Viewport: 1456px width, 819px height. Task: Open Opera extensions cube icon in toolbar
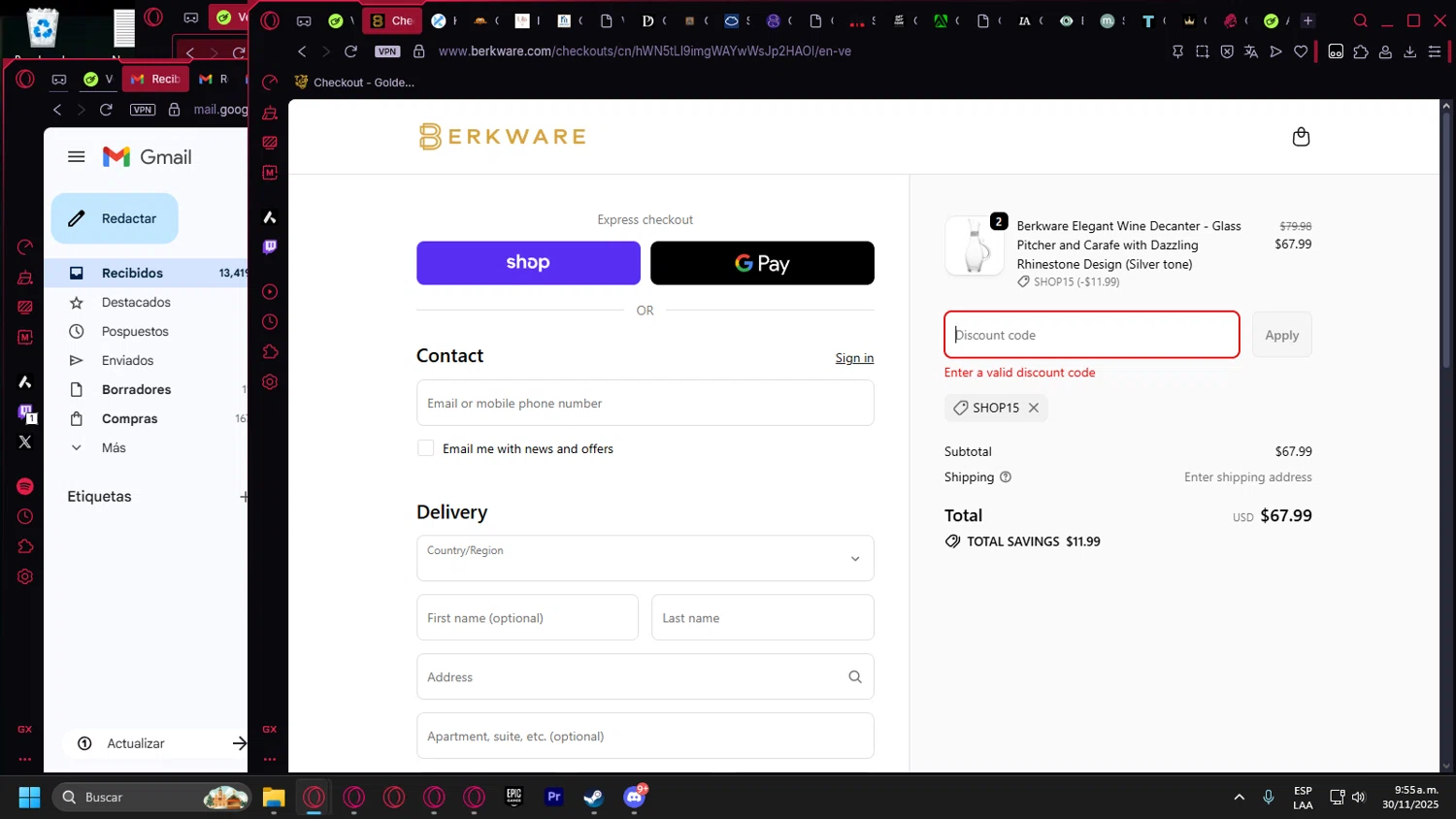pos(1361,51)
